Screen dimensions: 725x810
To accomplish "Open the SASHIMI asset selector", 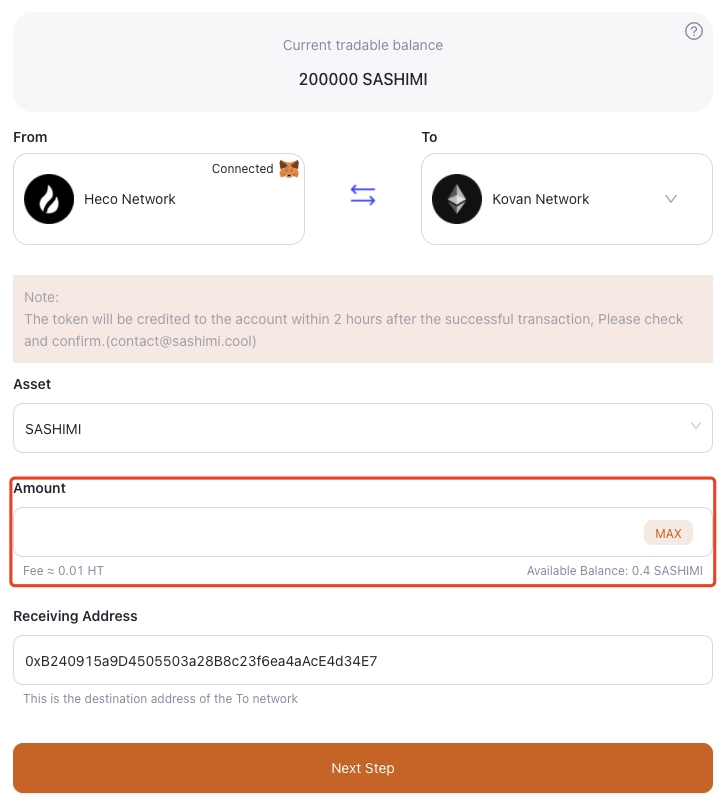I will pos(362,428).
